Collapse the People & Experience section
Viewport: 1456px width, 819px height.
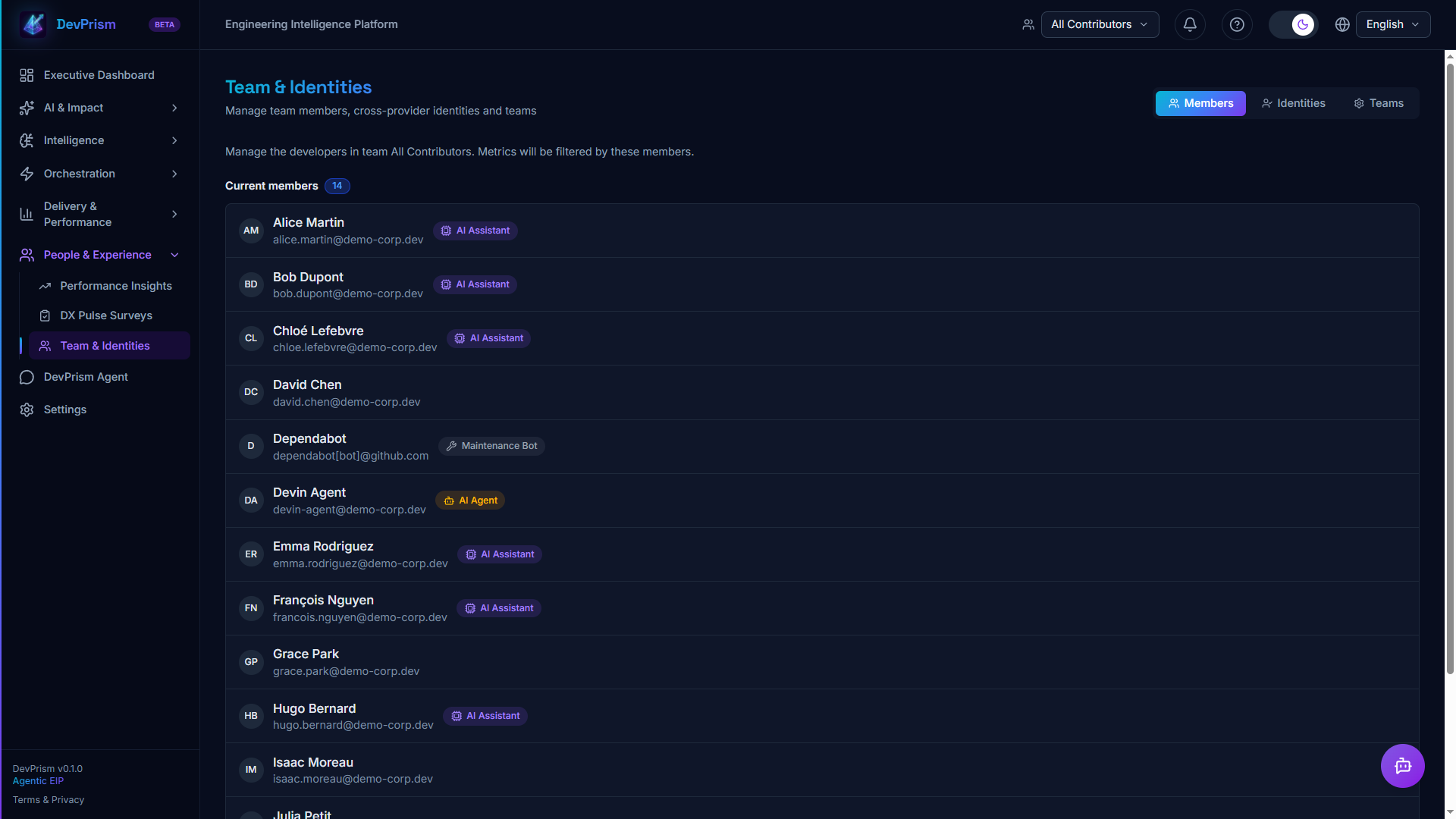click(x=100, y=255)
